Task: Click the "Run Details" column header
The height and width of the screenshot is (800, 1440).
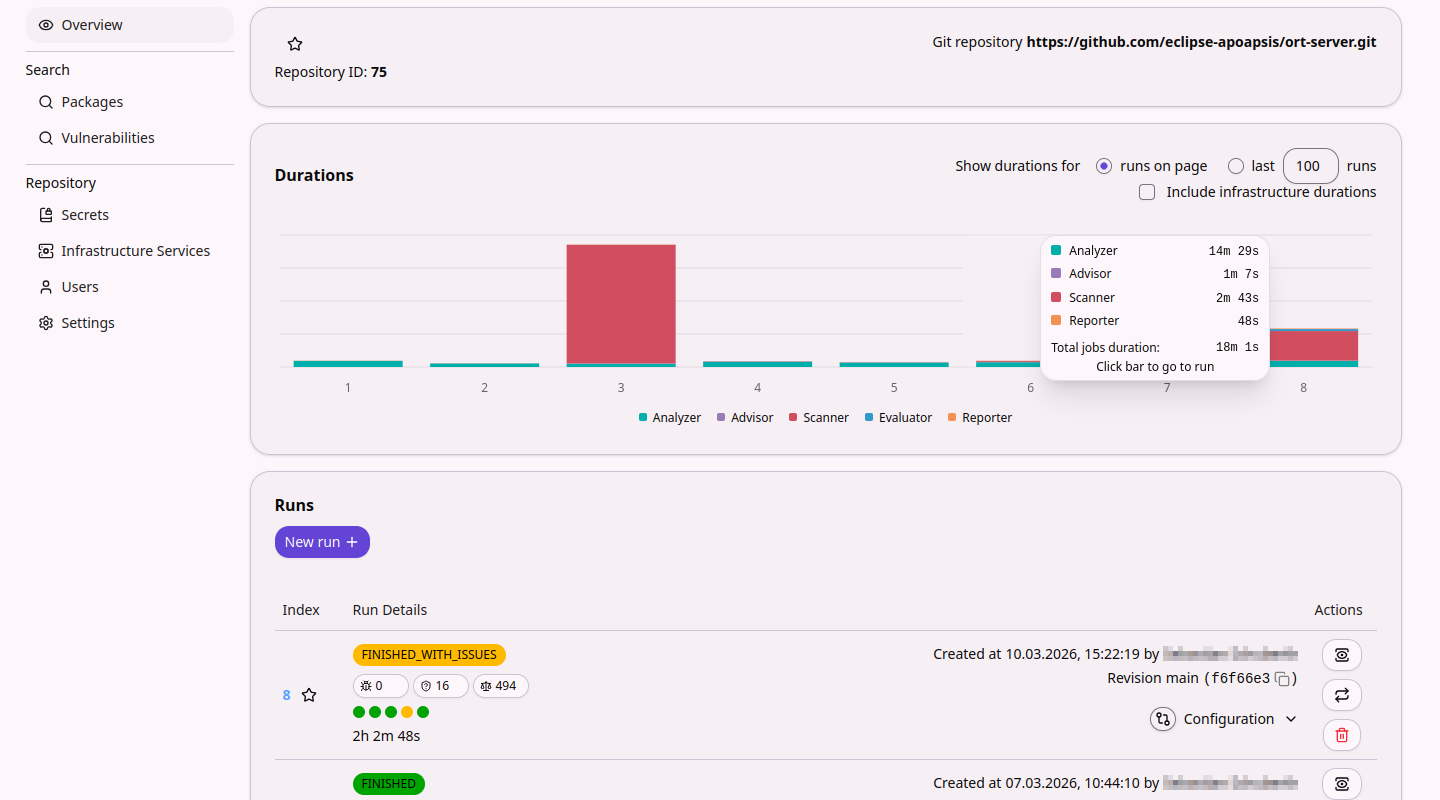Action: pyautogui.click(x=390, y=610)
